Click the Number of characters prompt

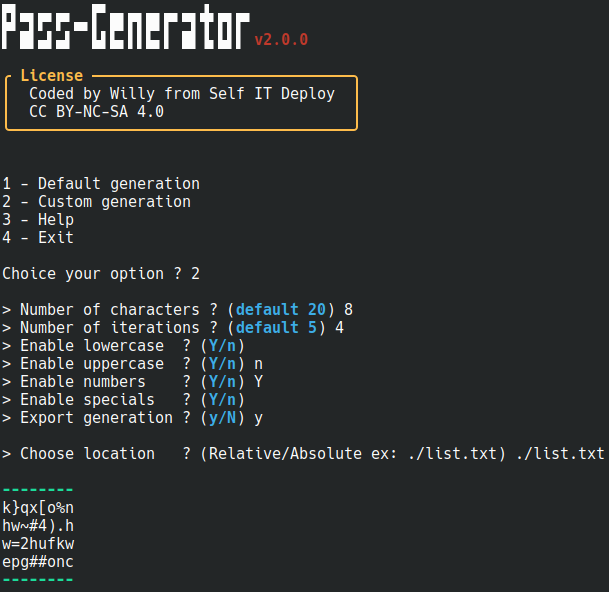(x=177, y=310)
